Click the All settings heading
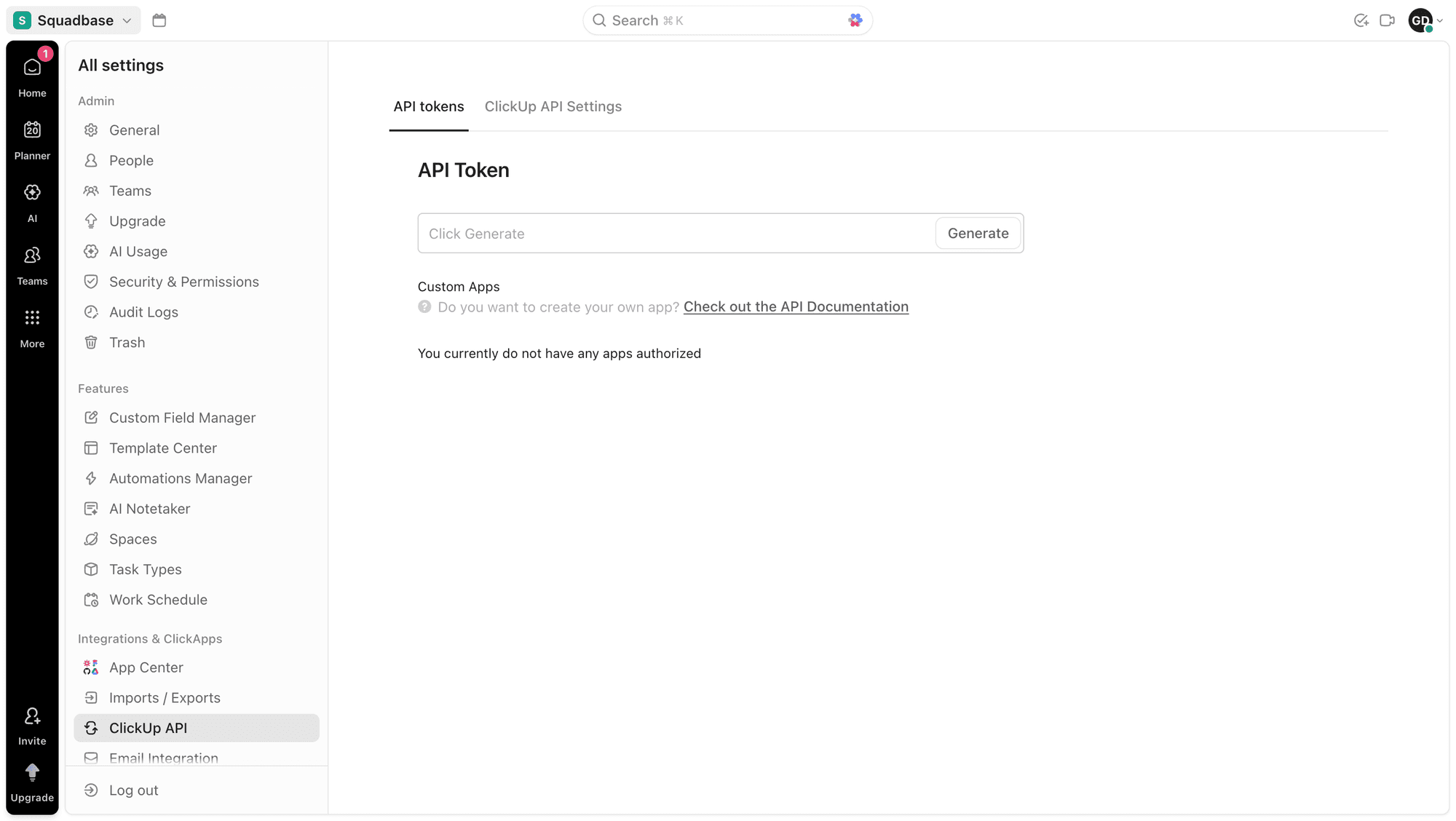Viewport: 1456px width, 821px height. point(121,66)
